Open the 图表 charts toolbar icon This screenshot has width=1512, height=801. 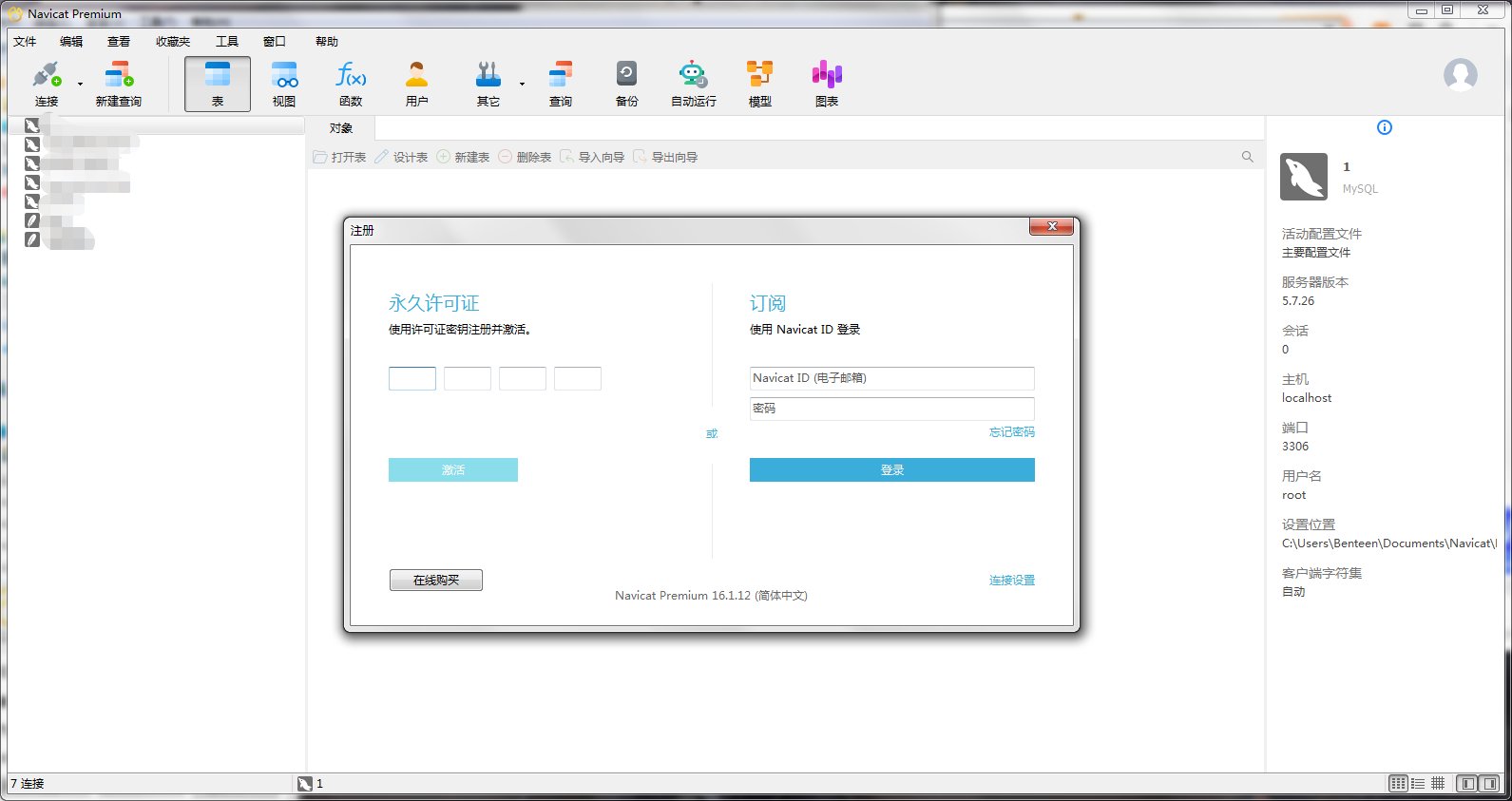point(827,84)
